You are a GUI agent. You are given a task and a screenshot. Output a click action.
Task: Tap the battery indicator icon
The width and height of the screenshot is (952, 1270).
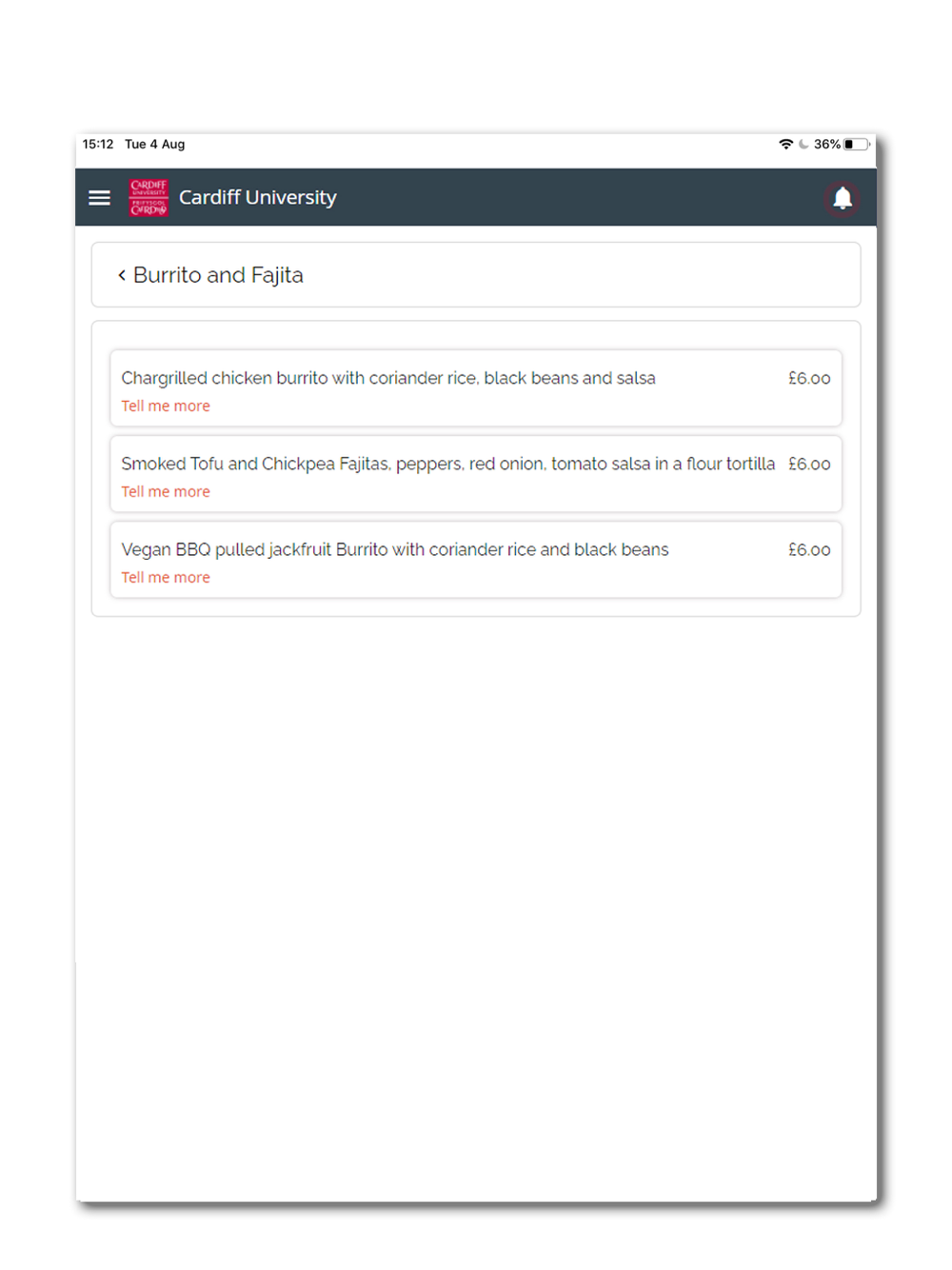(857, 144)
